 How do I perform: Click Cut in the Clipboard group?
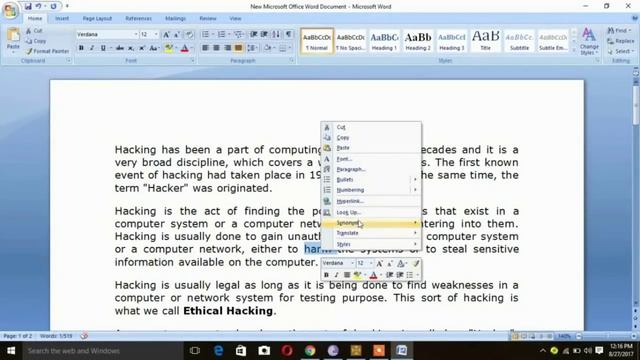(x=34, y=31)
